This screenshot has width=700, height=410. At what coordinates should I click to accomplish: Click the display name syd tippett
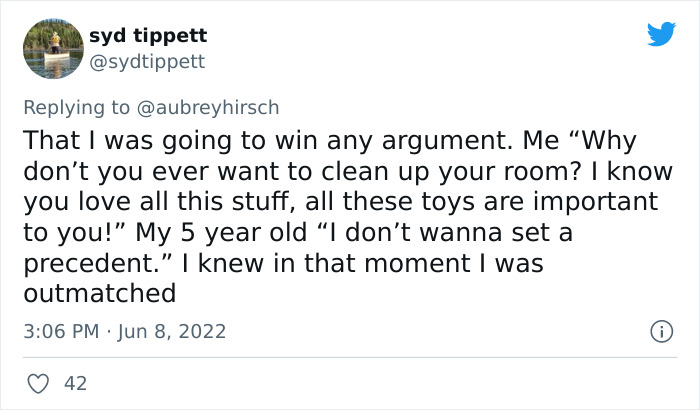(x=148, y=35)
